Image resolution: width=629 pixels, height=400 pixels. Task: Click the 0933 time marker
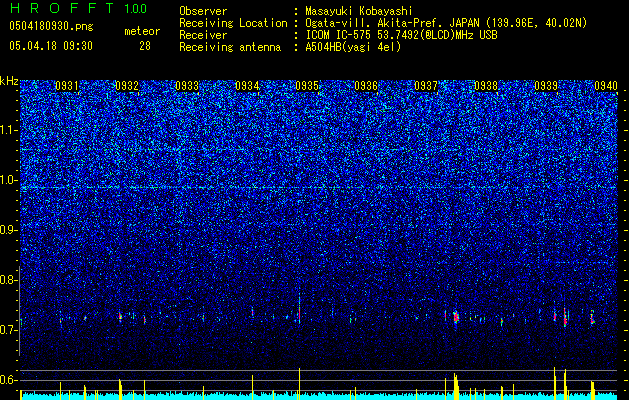pyautogui.click(x=187, y=86)
